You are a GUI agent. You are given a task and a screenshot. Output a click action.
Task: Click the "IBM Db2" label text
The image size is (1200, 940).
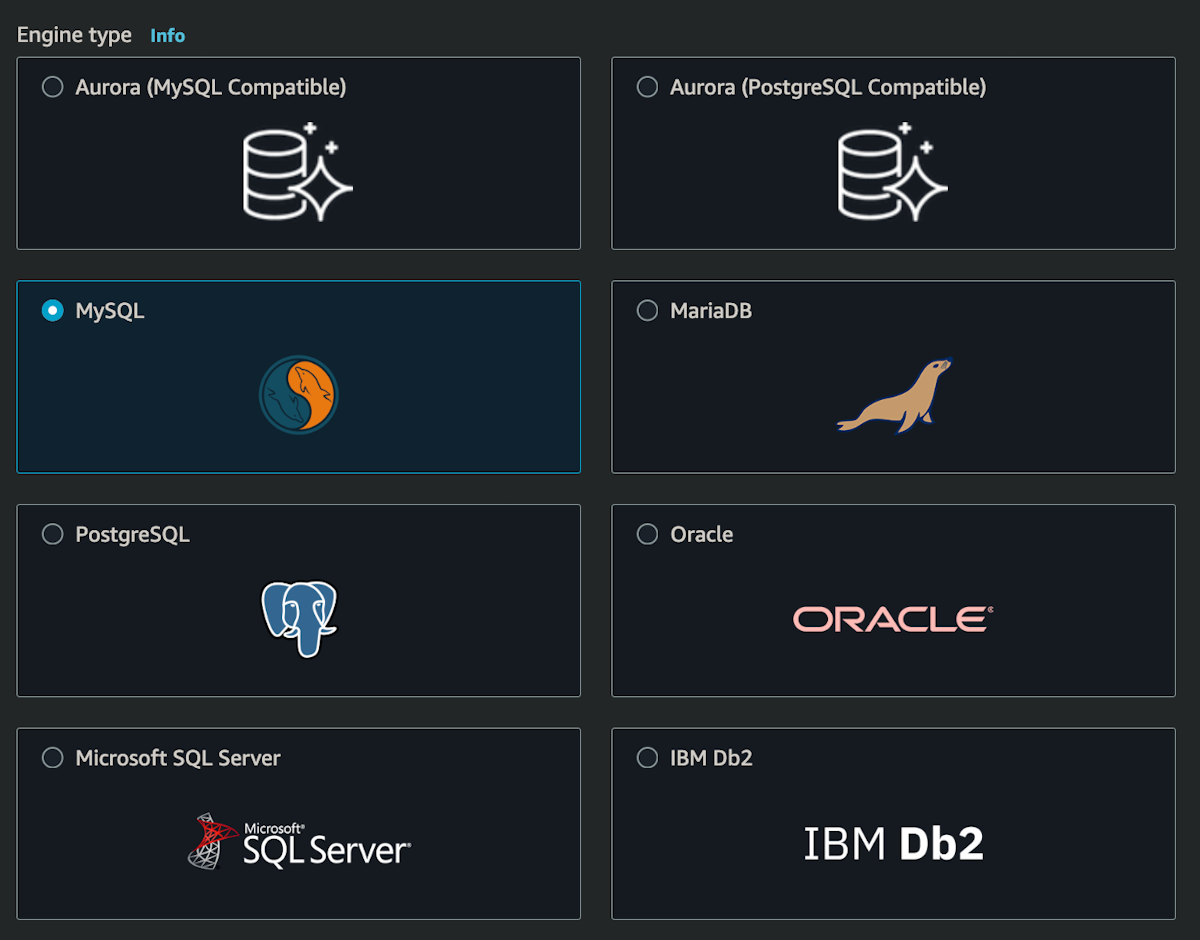(x=711, y=758)
